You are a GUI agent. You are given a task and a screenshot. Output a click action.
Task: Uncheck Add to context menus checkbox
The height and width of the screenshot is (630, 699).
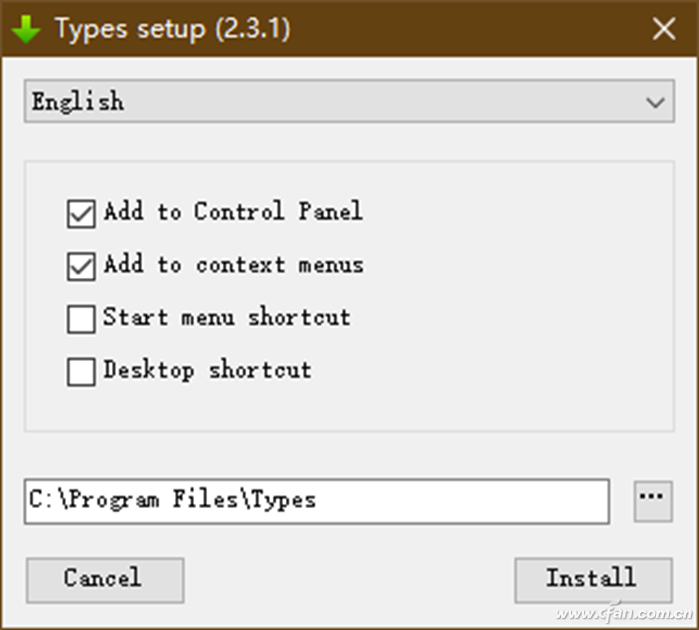tap(81, 267)
